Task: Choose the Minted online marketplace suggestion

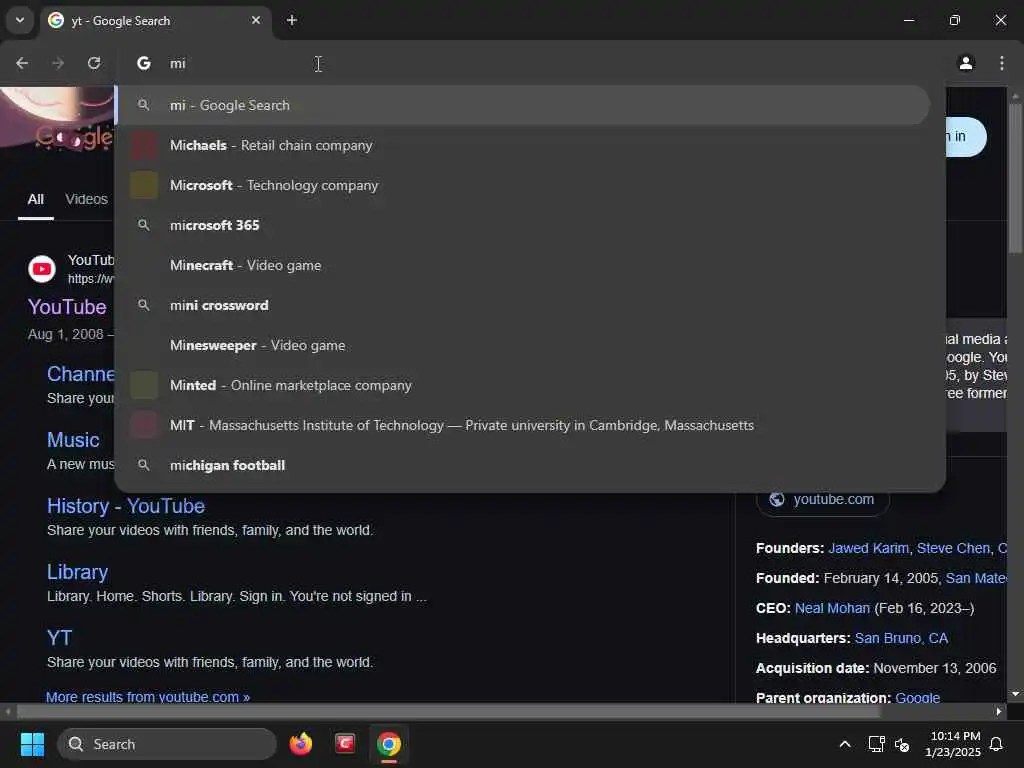Action: (522, 385)
